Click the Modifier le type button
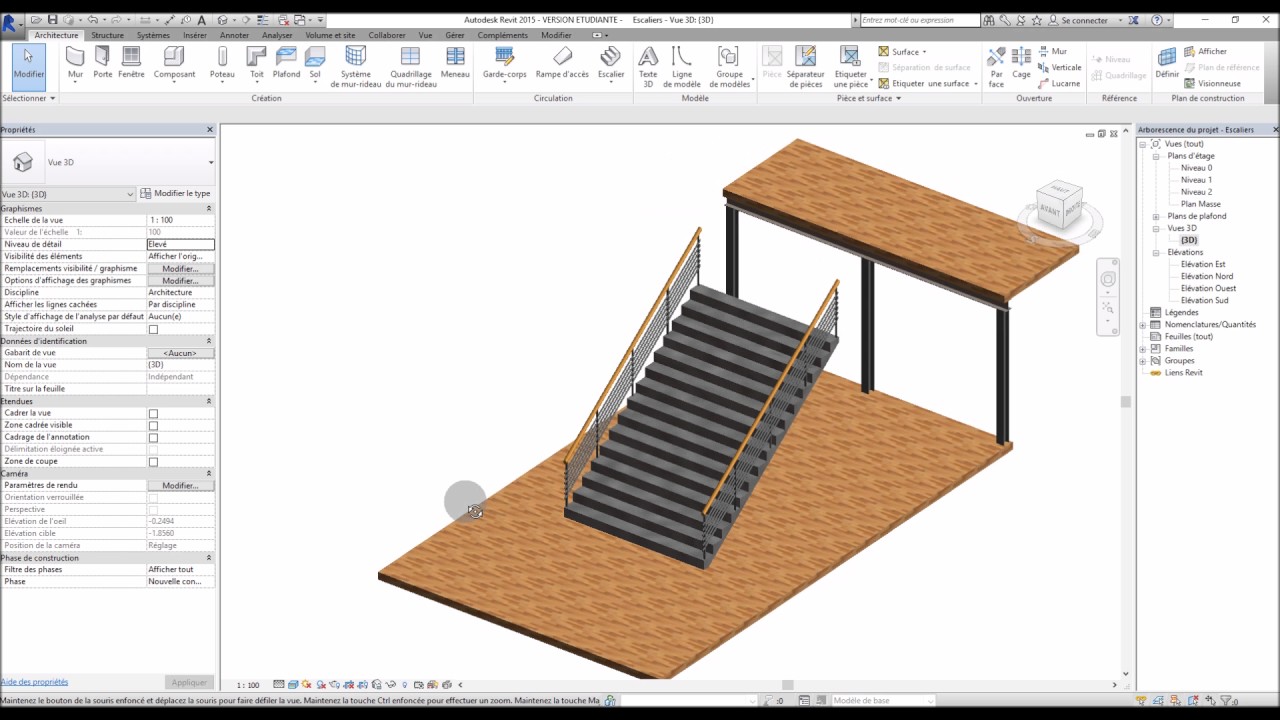 [176, 193]
